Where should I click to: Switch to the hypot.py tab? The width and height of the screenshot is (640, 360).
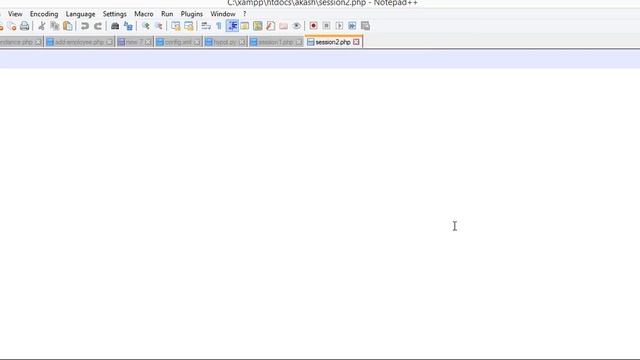224,42
